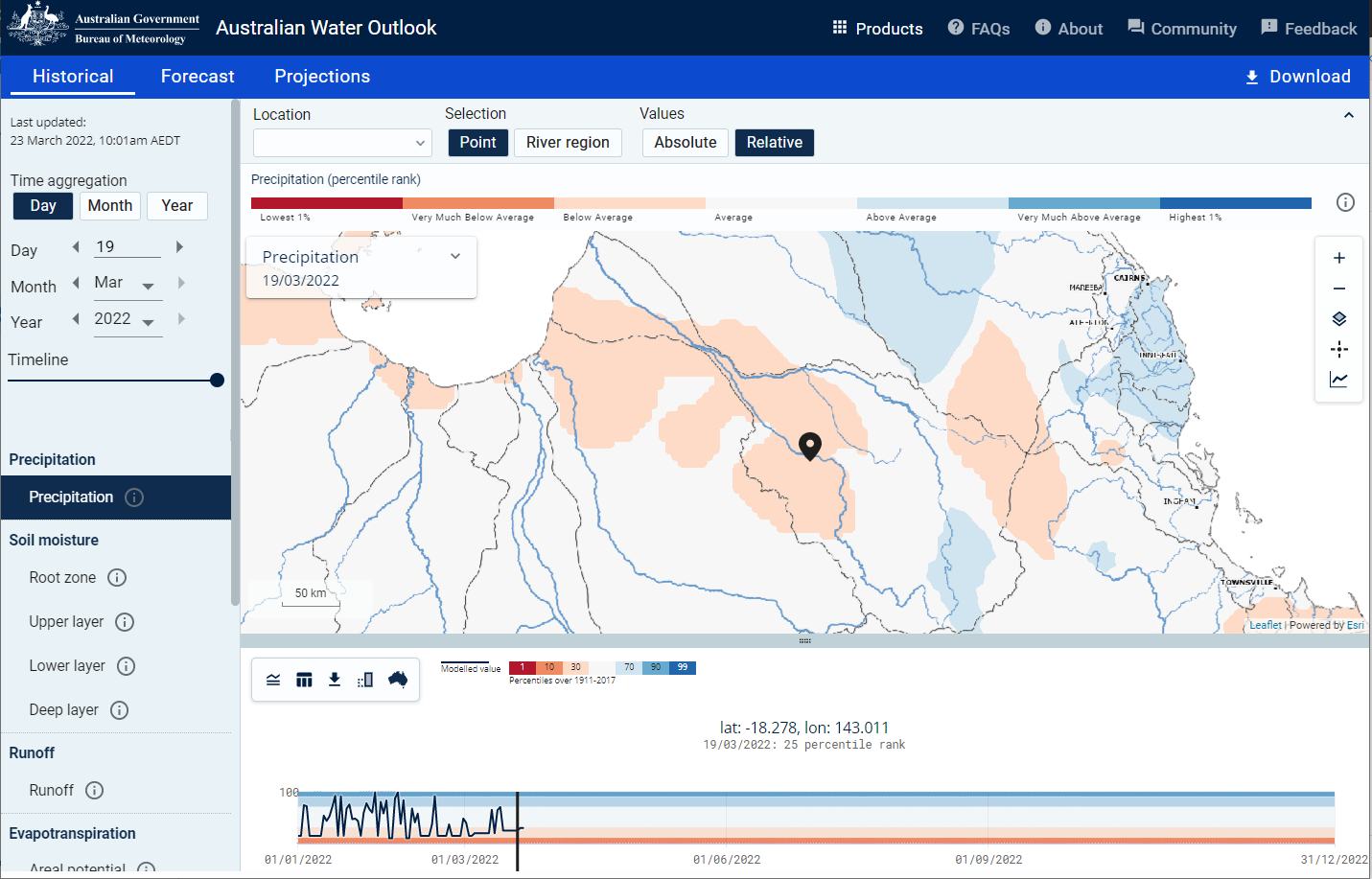This screenshot has width=1372, height=879.
Task: Click the download data icon above chart
Action: [335, 679]
